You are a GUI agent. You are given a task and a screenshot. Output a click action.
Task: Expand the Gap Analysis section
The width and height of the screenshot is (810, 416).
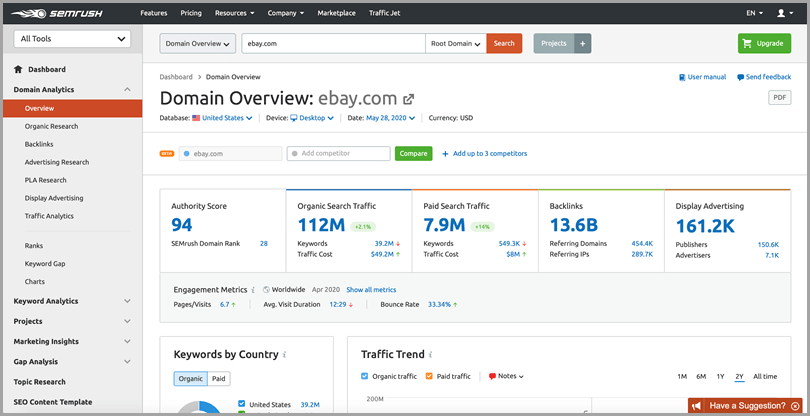coord(127,361)
